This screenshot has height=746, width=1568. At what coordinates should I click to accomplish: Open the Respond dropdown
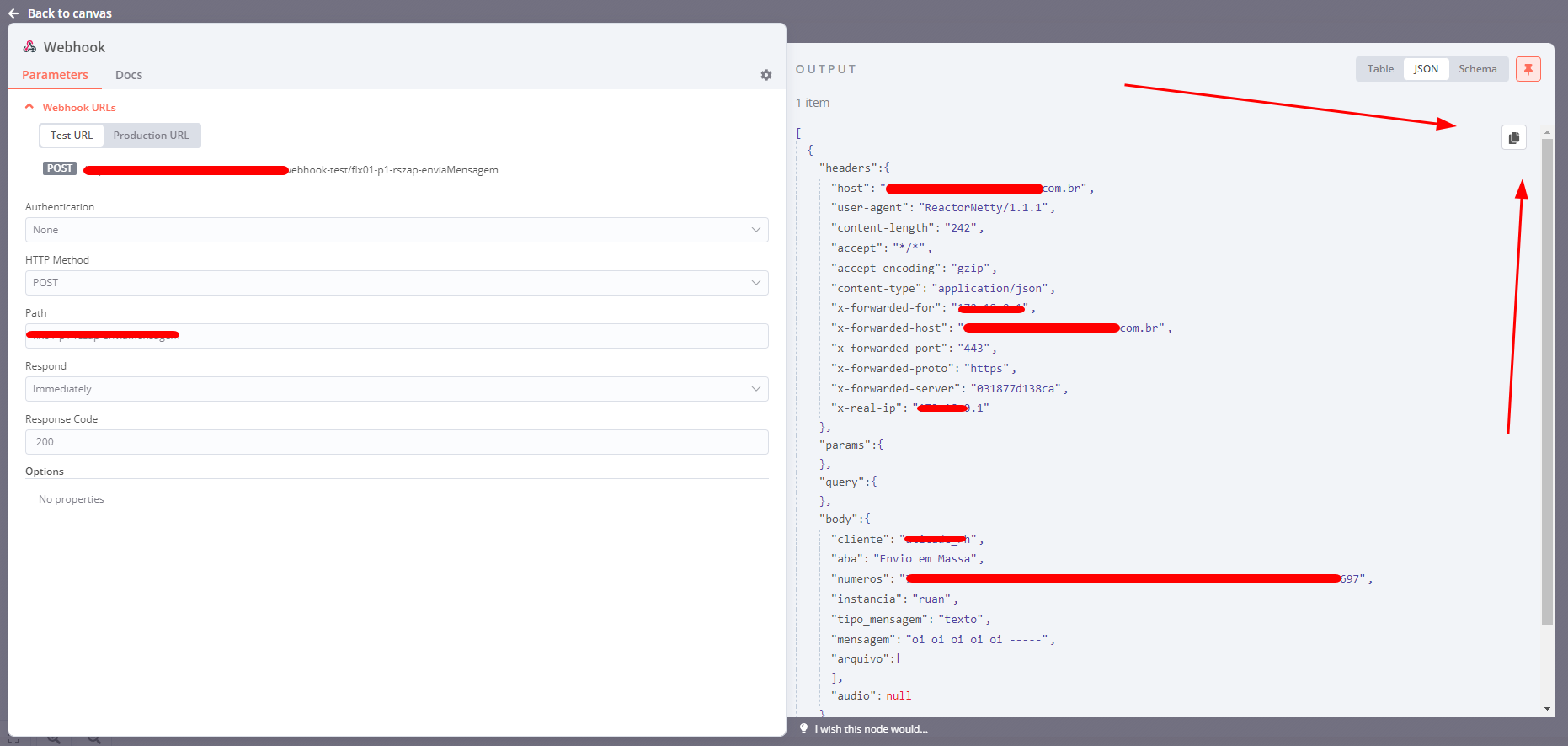[397, 389]
